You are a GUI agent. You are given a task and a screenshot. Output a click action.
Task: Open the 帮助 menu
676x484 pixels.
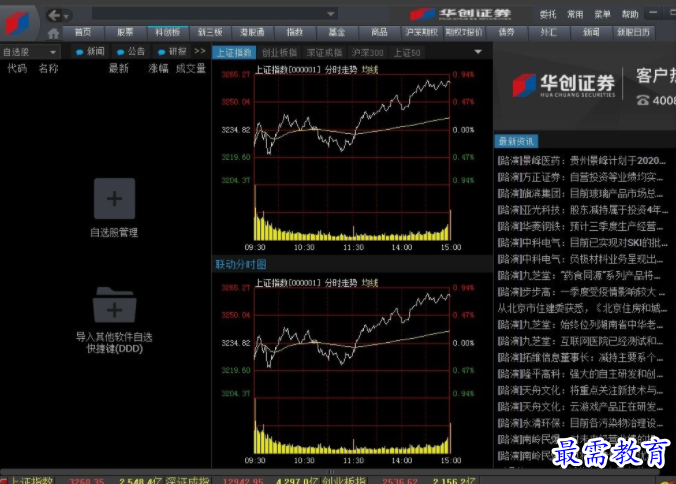[630, 15]
